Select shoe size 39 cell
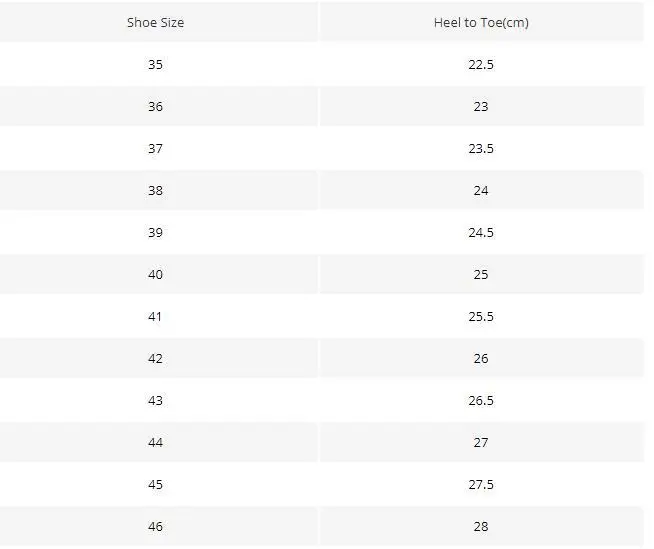The width and height of the screenshot is (654, 549). click(x=155, y=232)
